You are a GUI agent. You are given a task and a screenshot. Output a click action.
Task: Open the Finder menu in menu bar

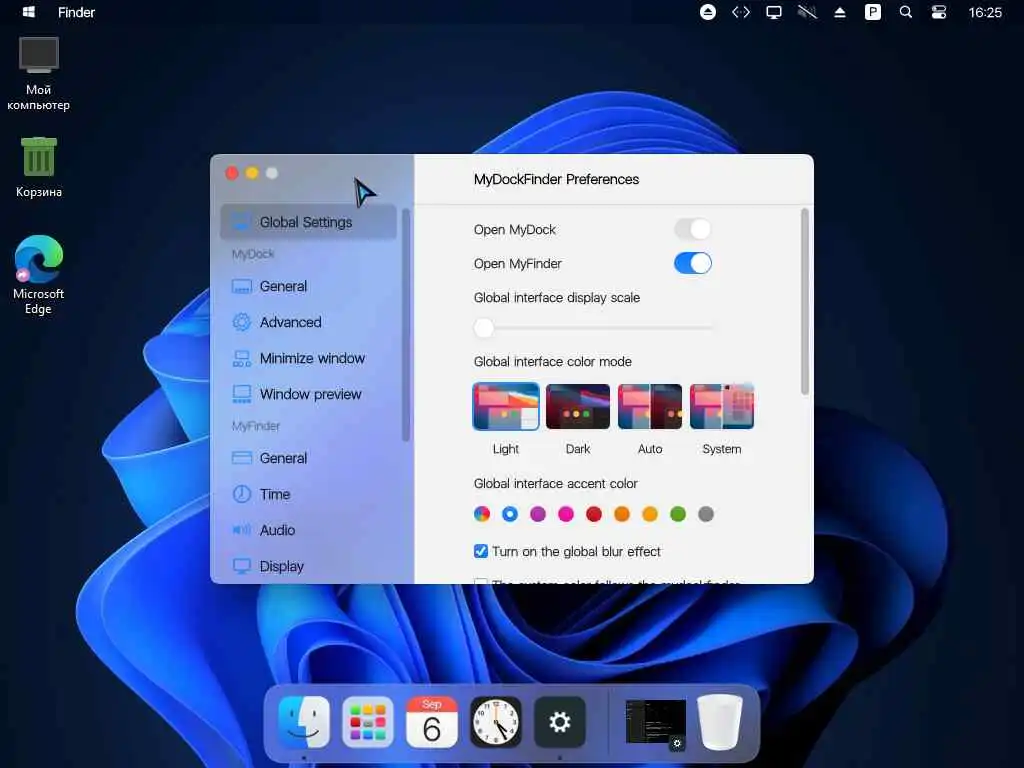(x=76, y=12)
